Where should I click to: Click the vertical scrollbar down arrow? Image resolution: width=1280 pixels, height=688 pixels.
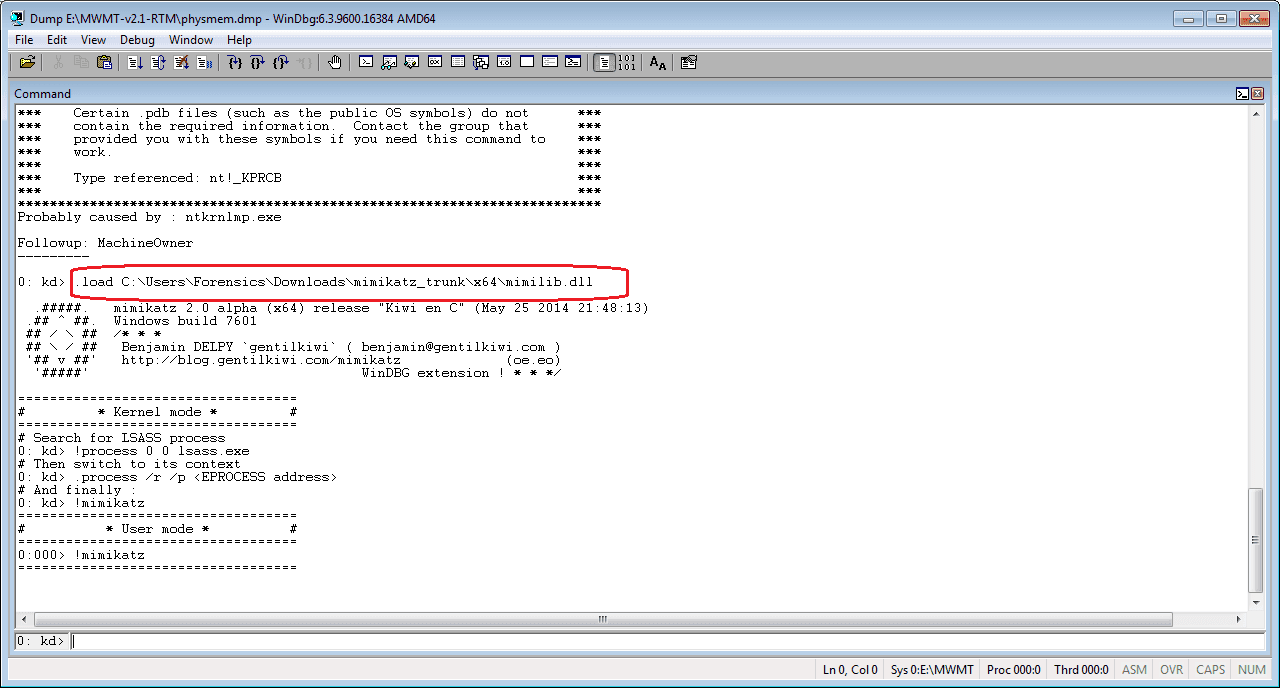[x=1256, y=603]
